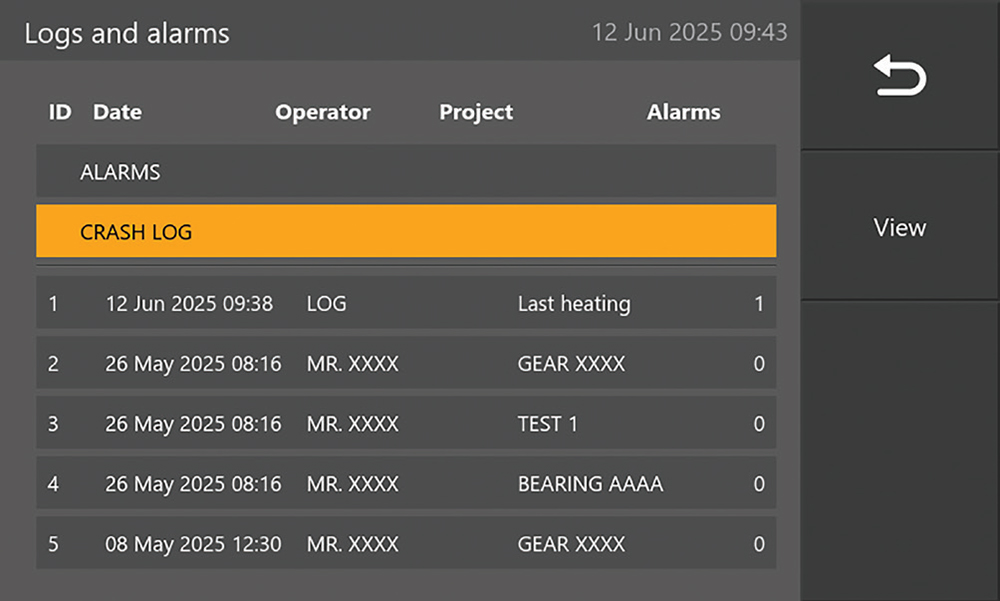This screenshot has width=1000, height=601.
Task: Click the back arrow icon
Action: click(x=900, y=77)
